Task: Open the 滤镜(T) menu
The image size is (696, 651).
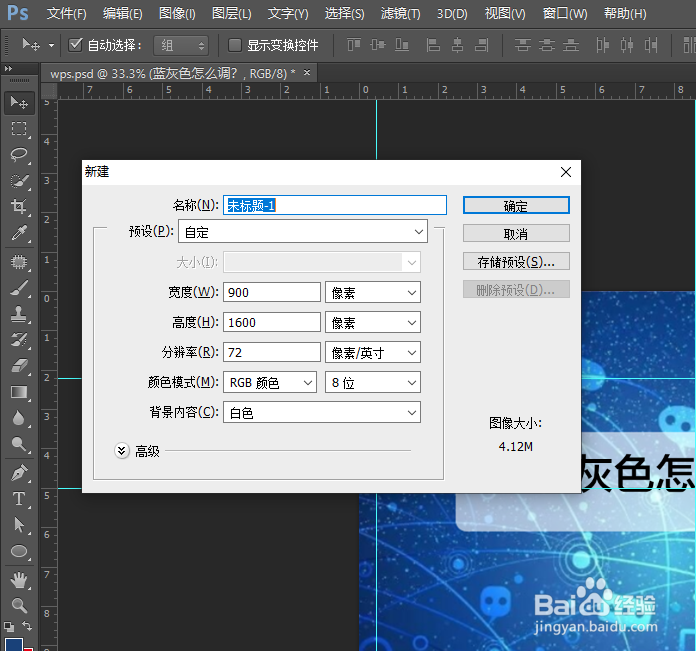Action: pos(400,14)
